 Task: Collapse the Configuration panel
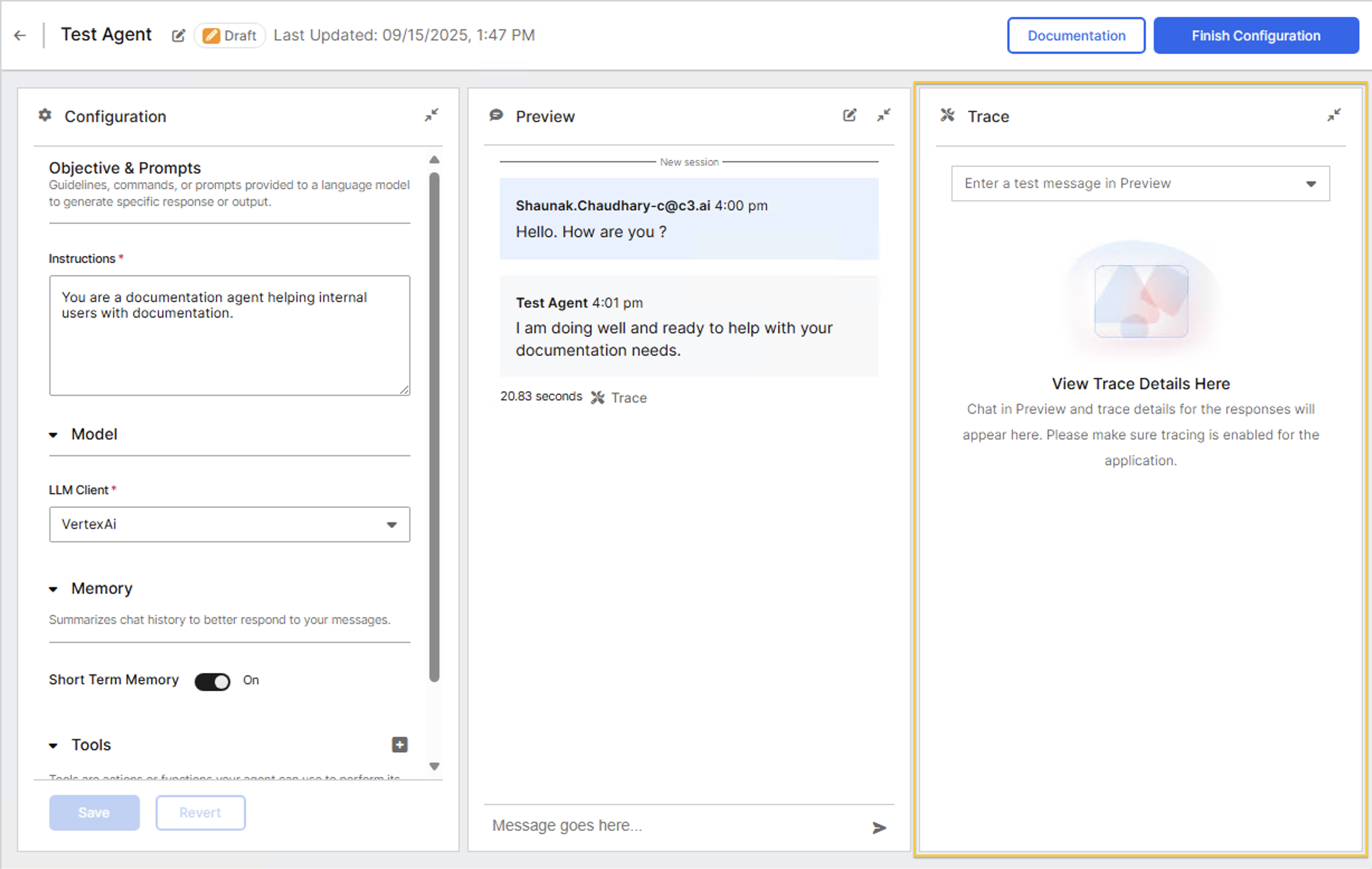pyautogui.click(x=431, y=115)
